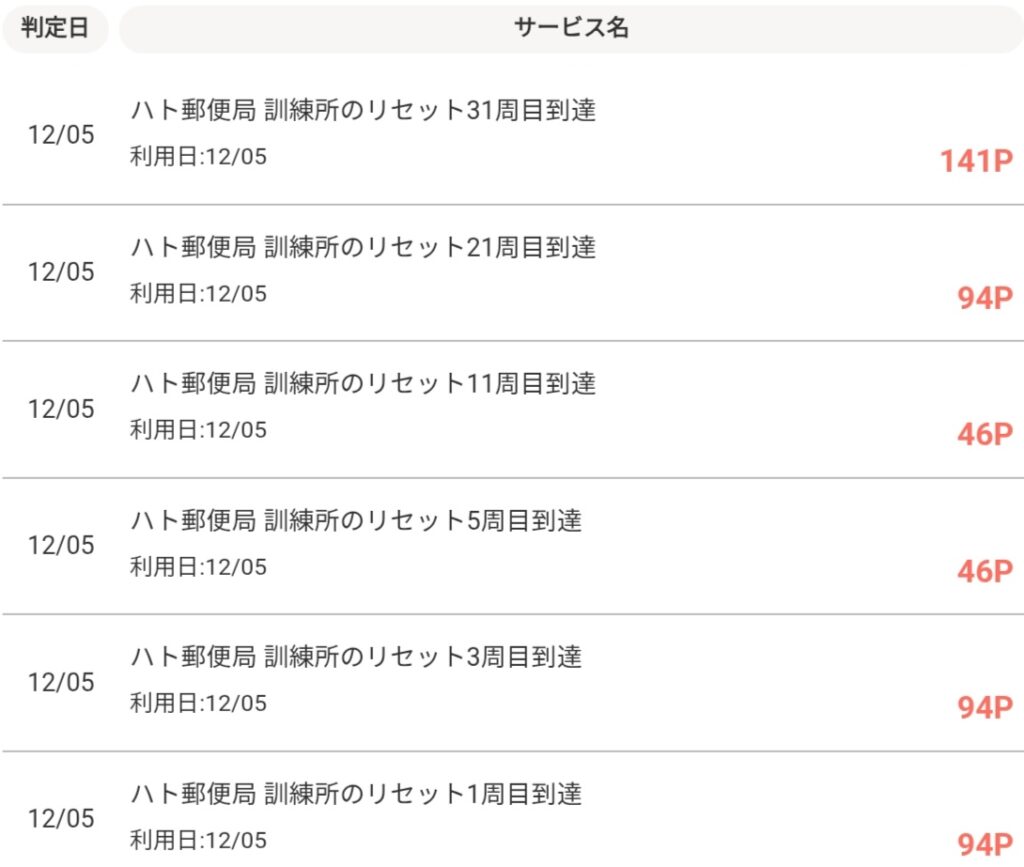Click the 12/05 judgment date of 1周目 row
The width and height of the screenshot is (1024, 867).
61,819
